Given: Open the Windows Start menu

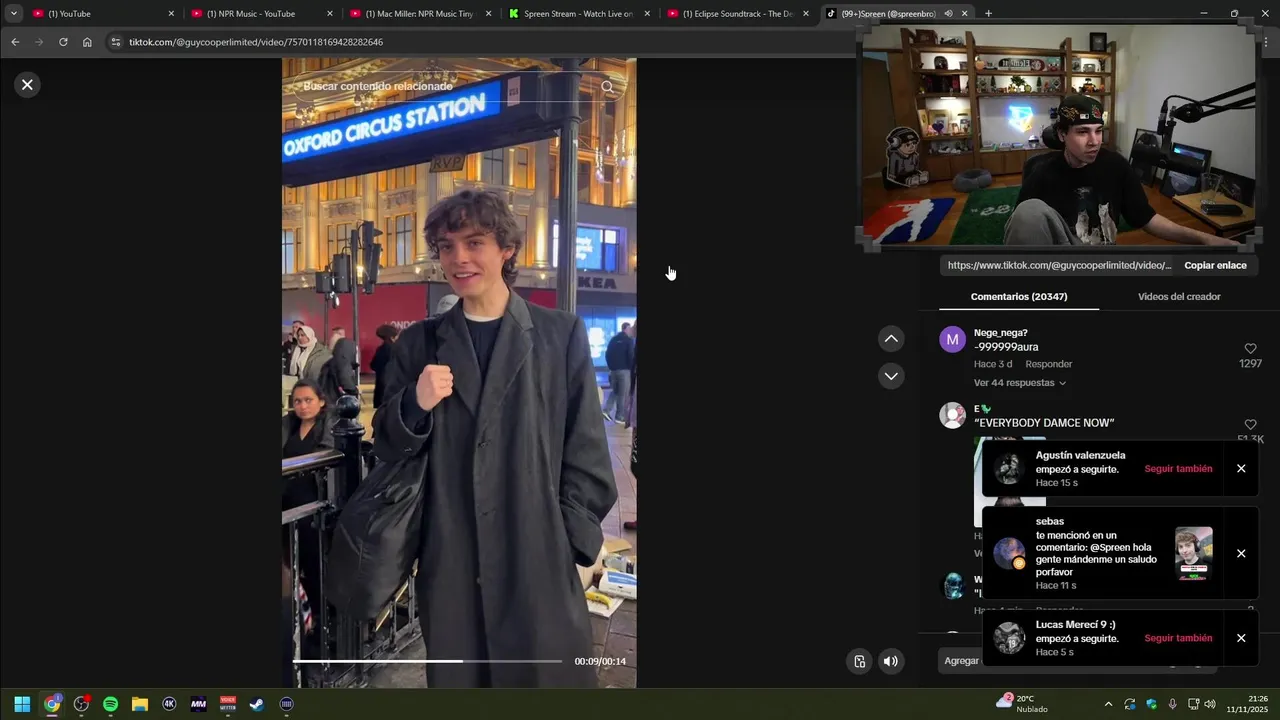Looking at the screenshot, I should [22, 704].
